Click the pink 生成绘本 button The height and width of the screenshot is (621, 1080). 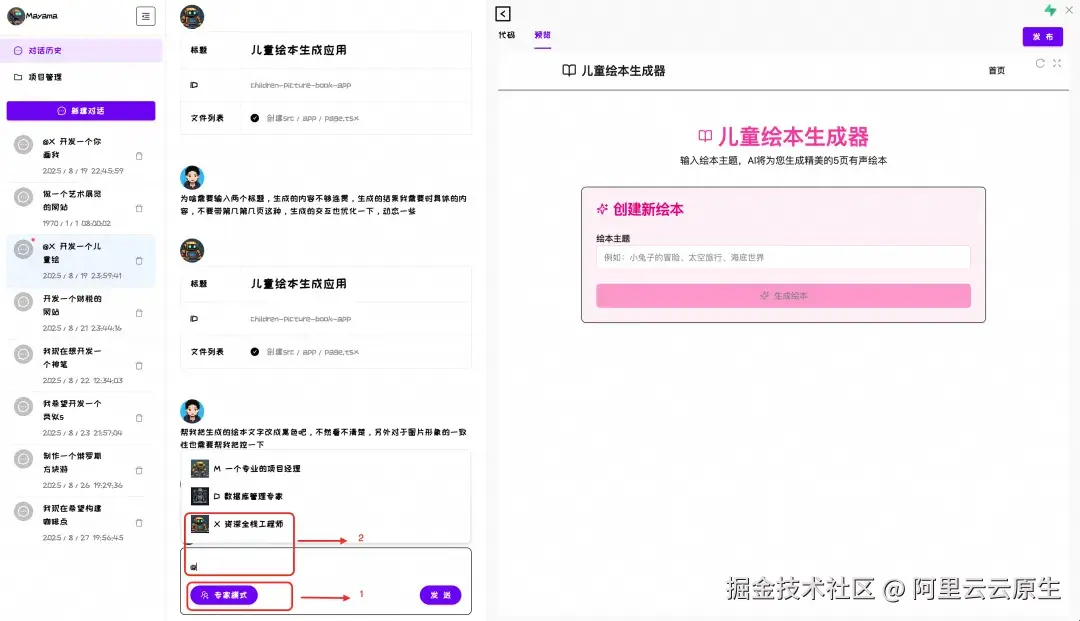pos(783,296)
